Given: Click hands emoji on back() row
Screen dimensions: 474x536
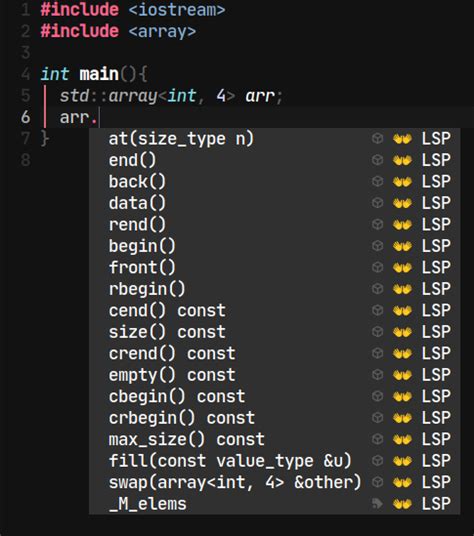Looking at the screenshot, I should coord(402,182).
